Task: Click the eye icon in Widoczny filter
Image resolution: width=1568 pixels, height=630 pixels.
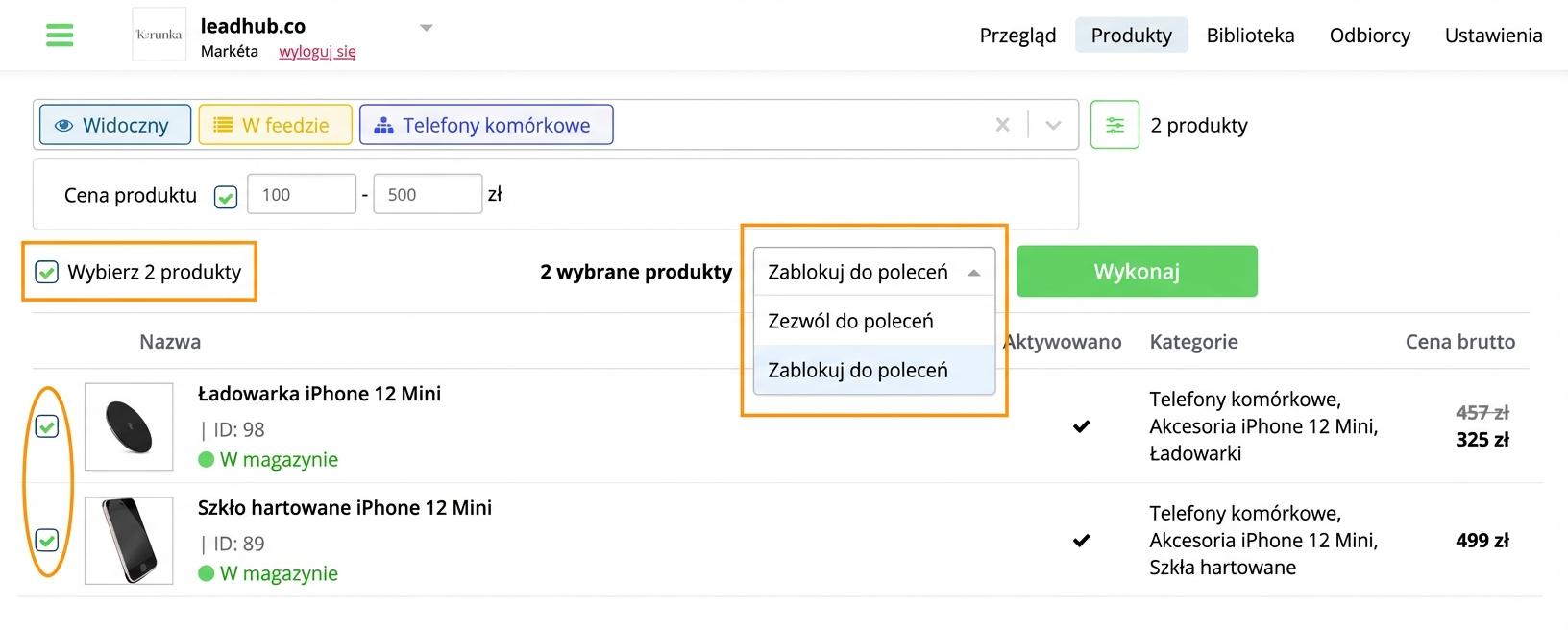Action: point(64,126)
